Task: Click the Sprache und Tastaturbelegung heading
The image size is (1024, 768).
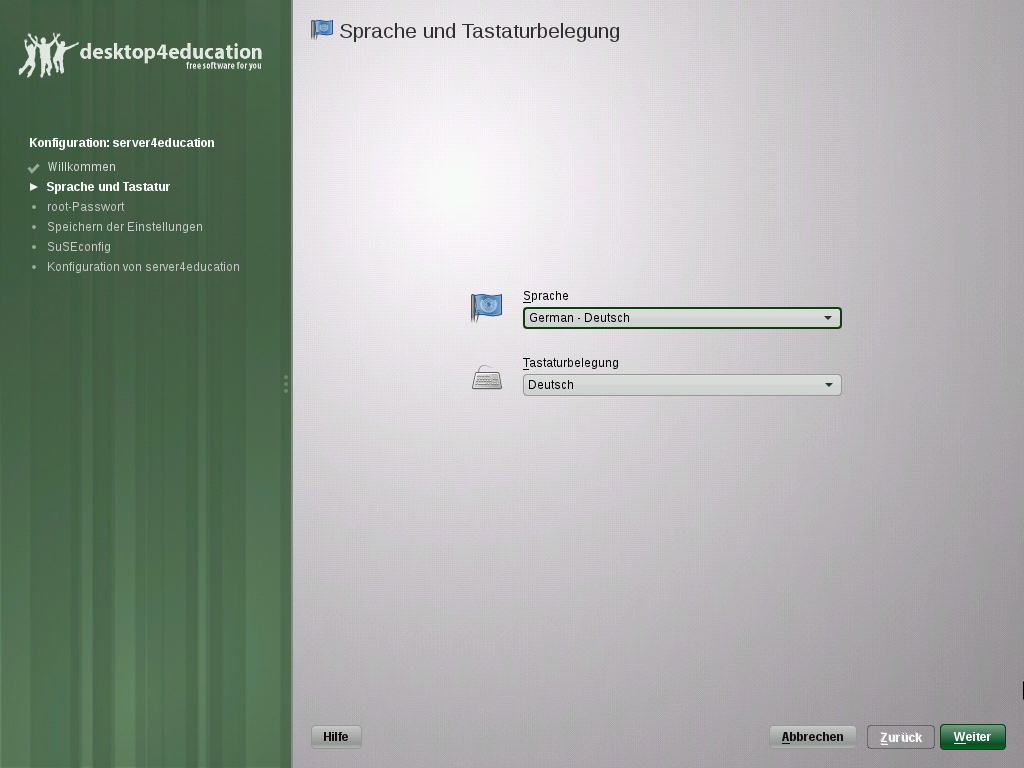Action: (x=479, y=31)
